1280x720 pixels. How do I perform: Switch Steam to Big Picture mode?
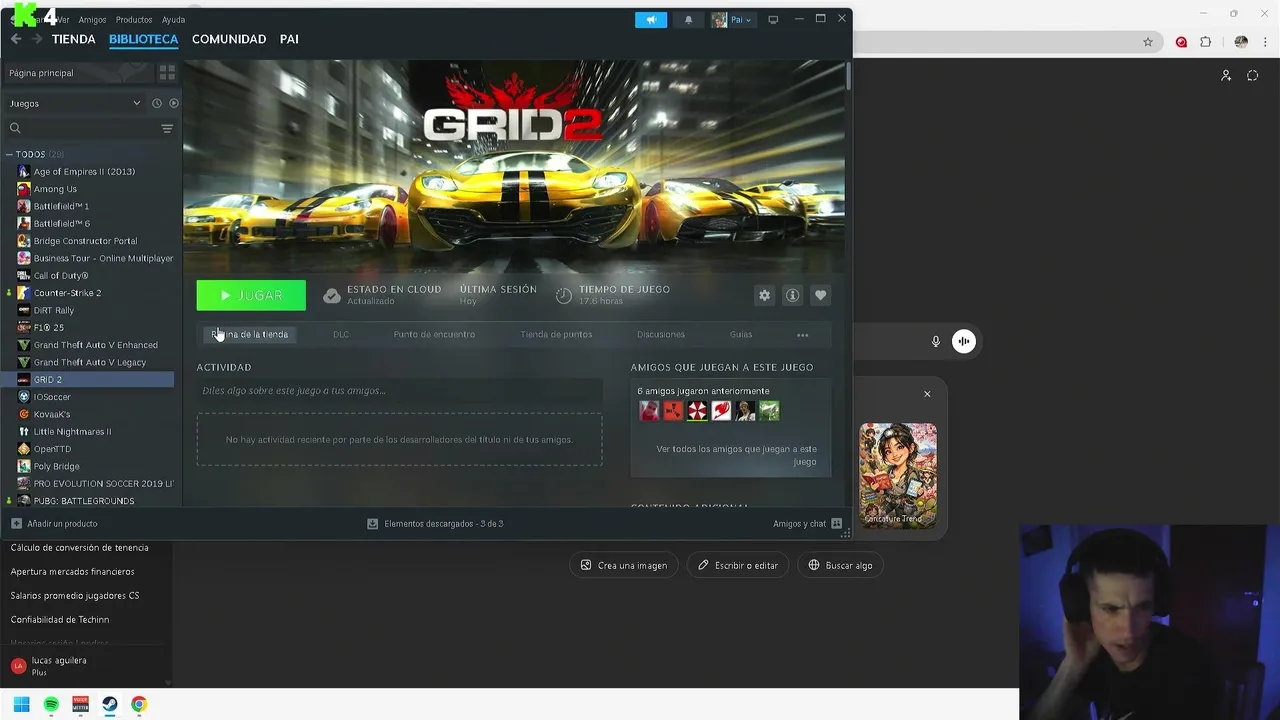773,20
